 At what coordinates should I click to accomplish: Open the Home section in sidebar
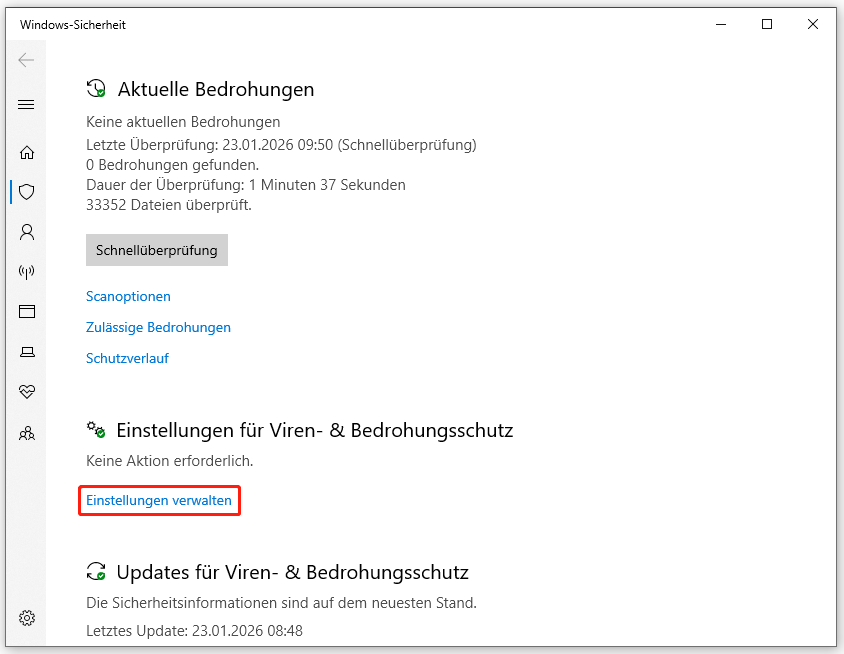(26, 153)
